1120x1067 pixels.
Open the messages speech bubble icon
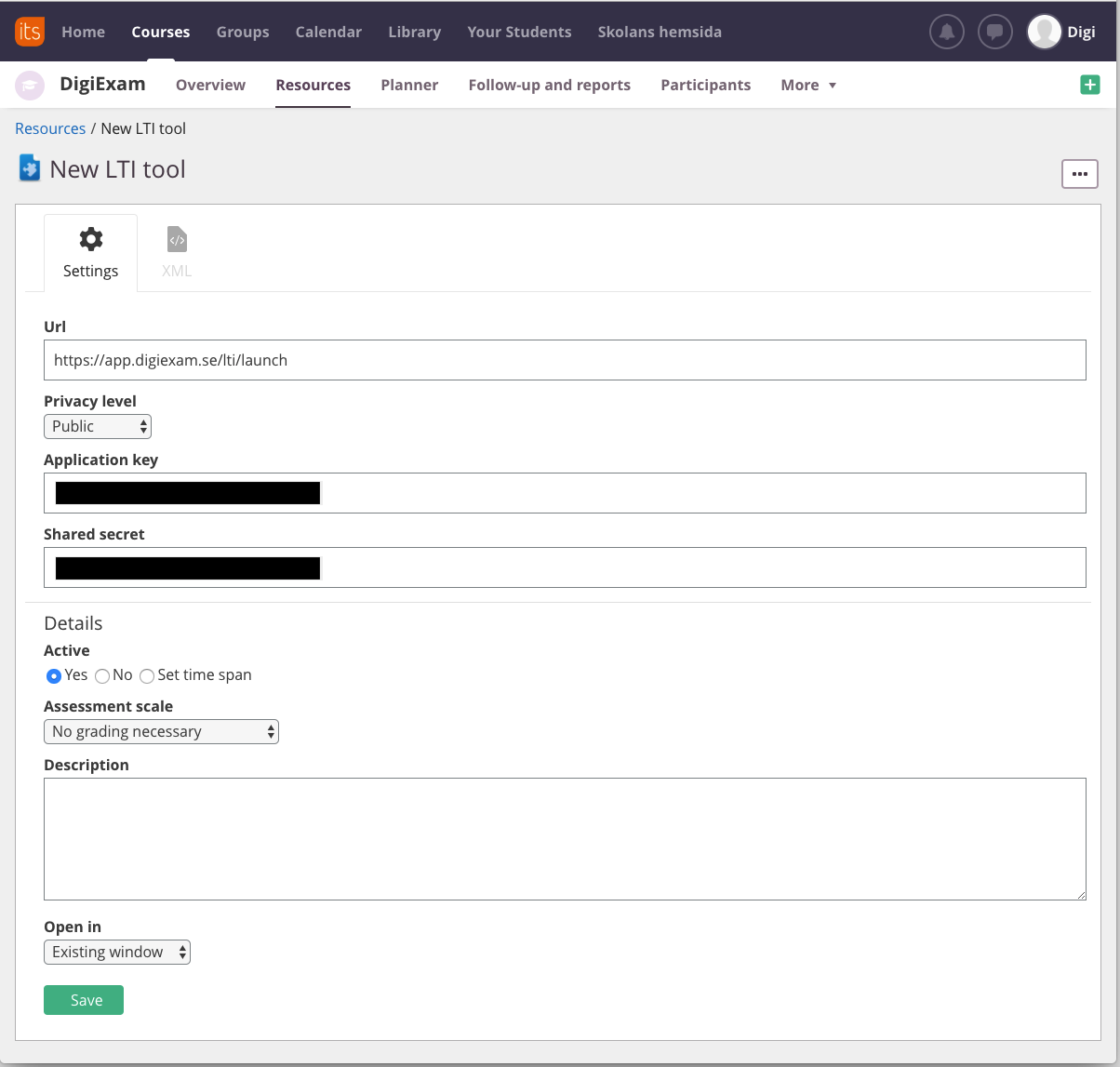[994, 32]
